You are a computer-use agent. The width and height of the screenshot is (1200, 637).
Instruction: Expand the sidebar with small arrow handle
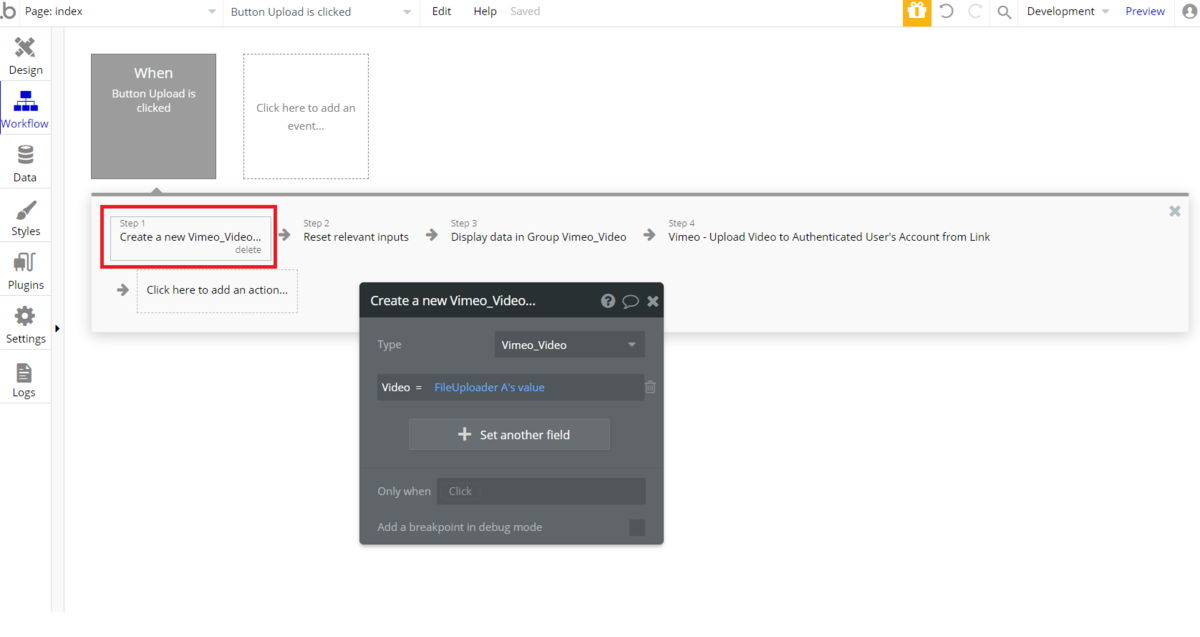pyautogui.click(x=56, y=328)
